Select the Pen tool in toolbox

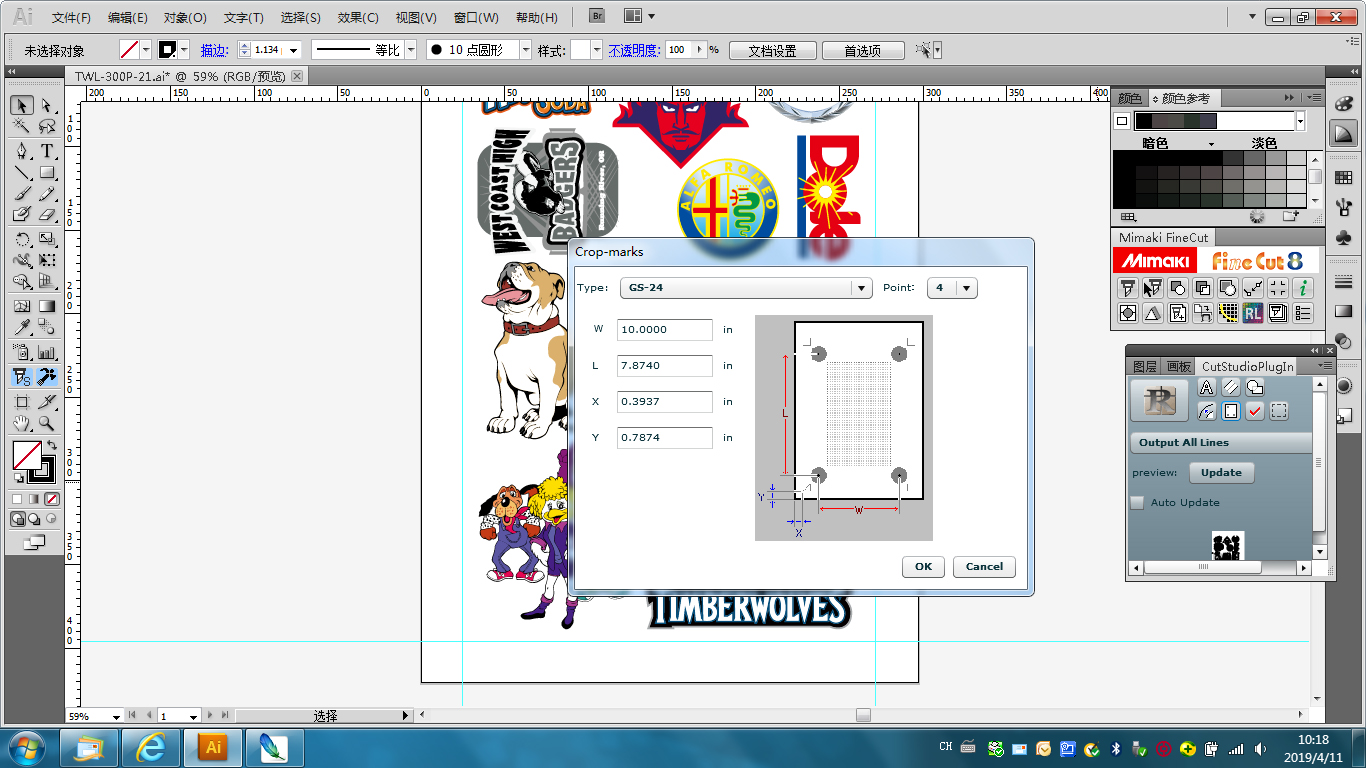(21, 151)
